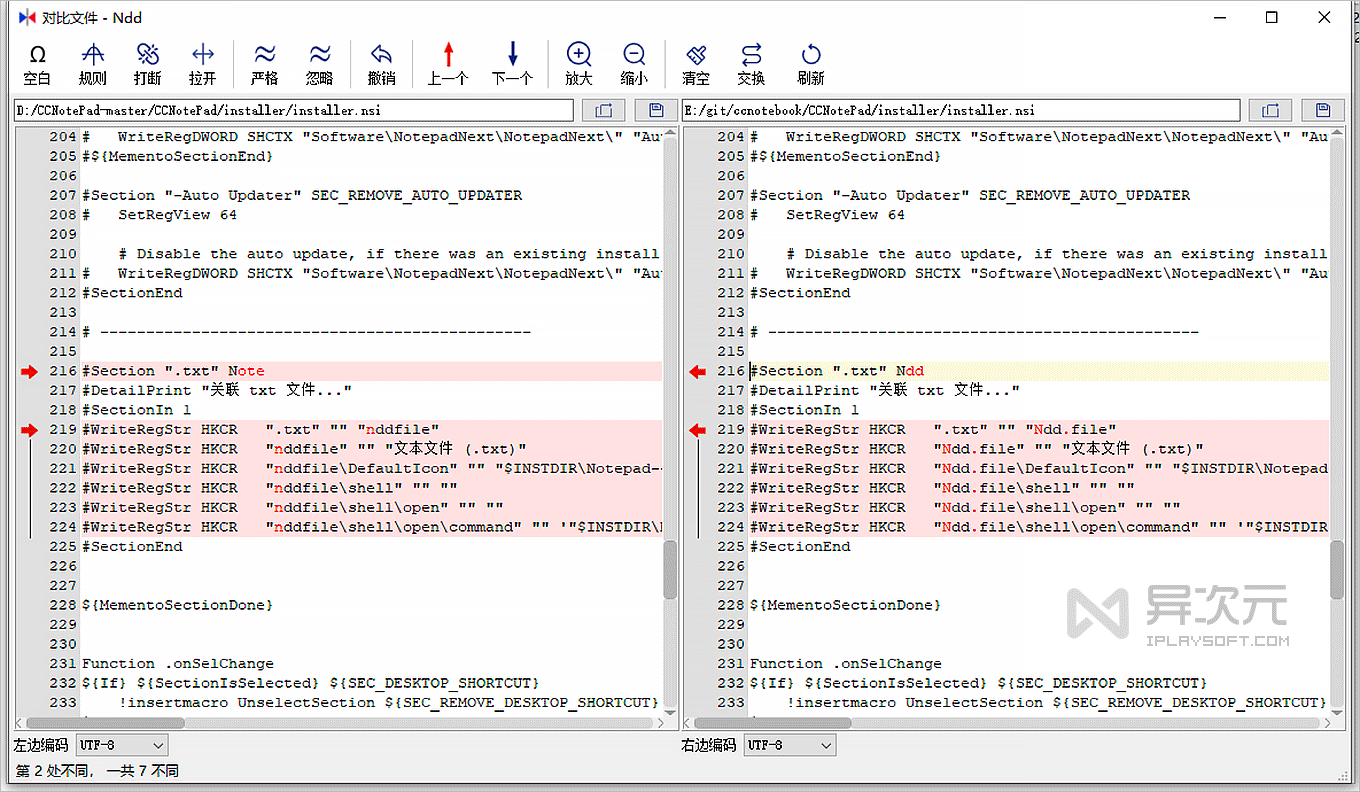Open the 规则 rules tool
Viewport: 1360px width, 792px height.
coord(93,64)
